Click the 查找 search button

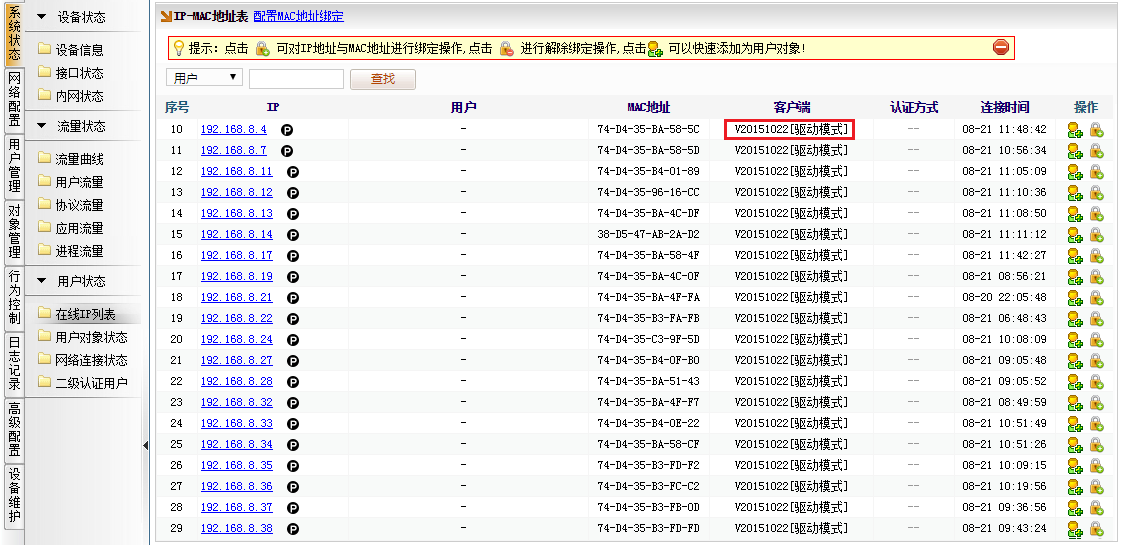(x=382, y=79)
